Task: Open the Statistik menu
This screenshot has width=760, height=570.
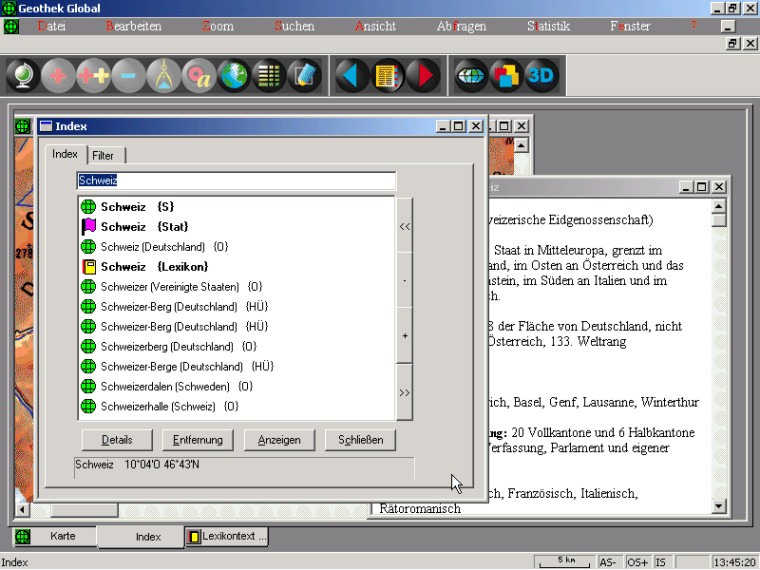Action: tap(548, 26)
